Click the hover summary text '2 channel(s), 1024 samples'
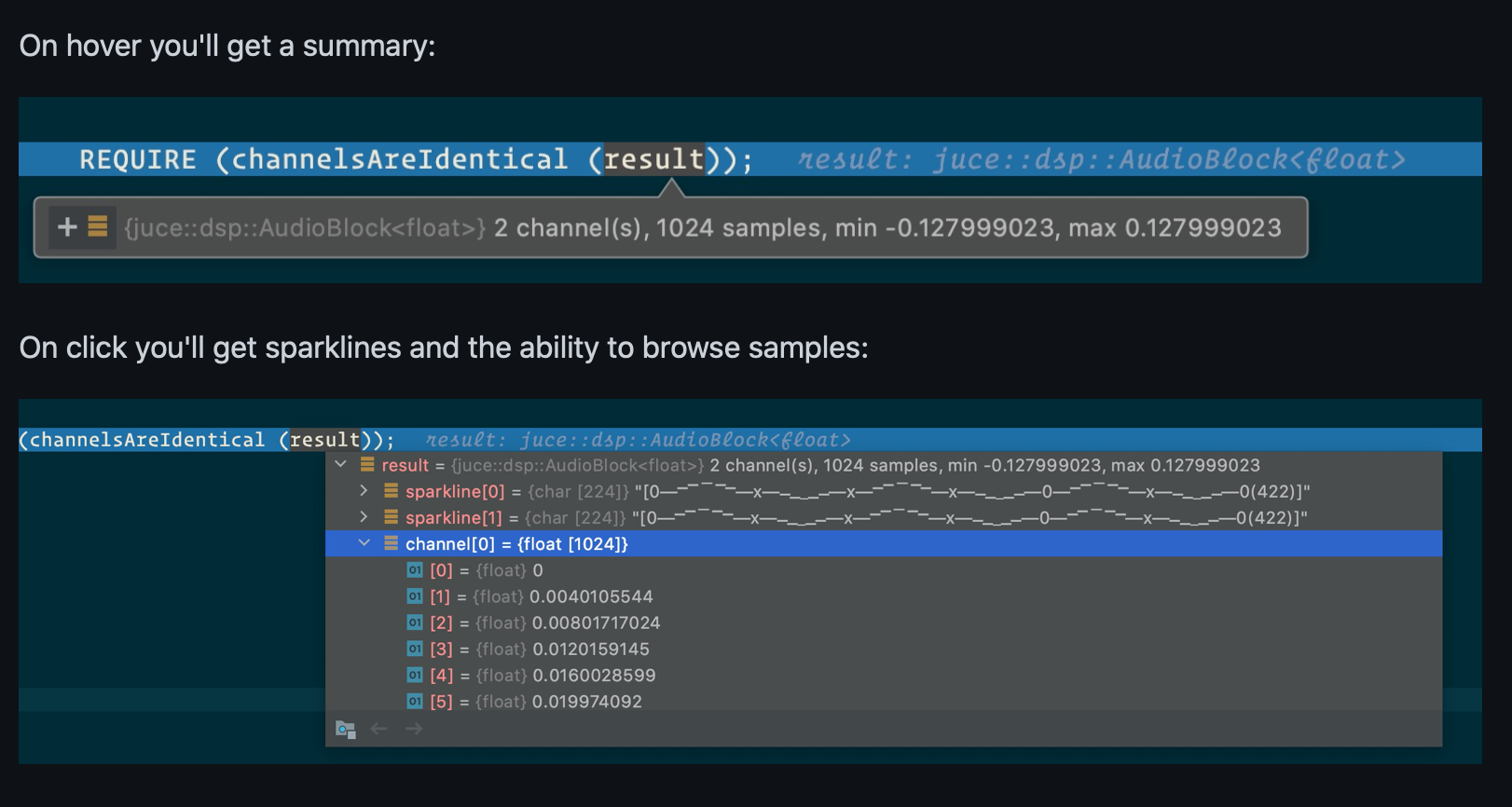Viewport: 1512px width, 807px height. point(658,227)
